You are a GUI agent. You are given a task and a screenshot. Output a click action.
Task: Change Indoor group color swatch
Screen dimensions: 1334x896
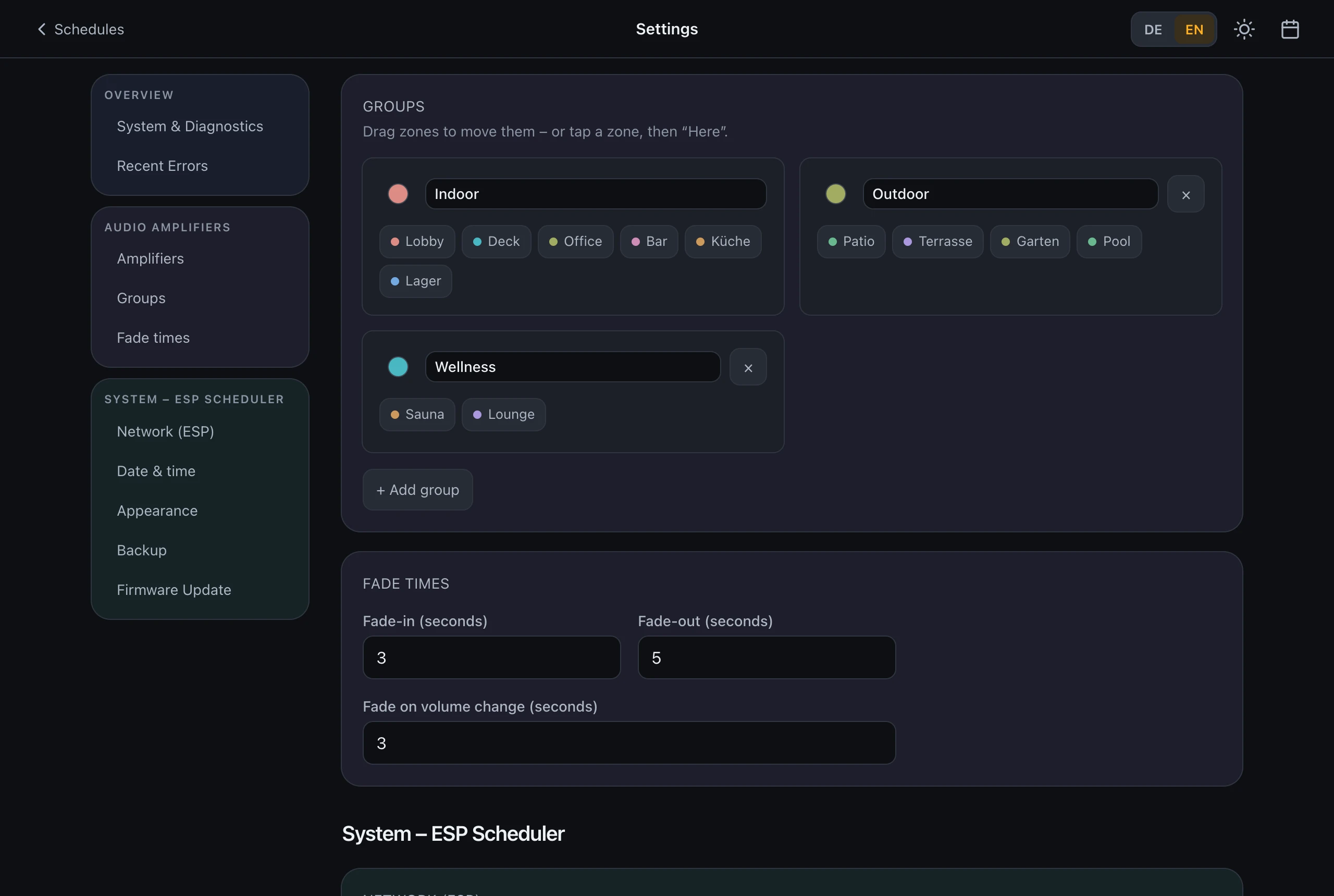[398, 194]
